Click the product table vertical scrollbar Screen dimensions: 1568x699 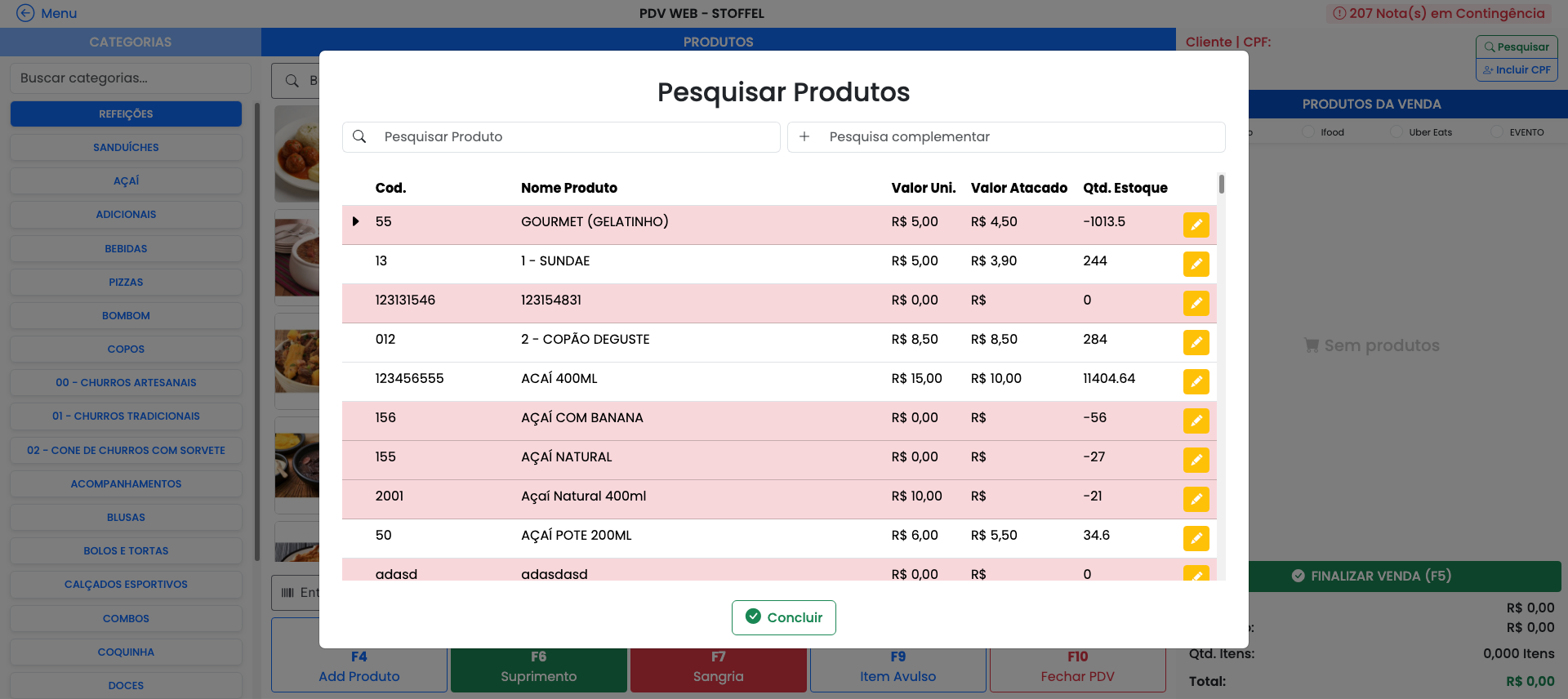coord(1222,184)
